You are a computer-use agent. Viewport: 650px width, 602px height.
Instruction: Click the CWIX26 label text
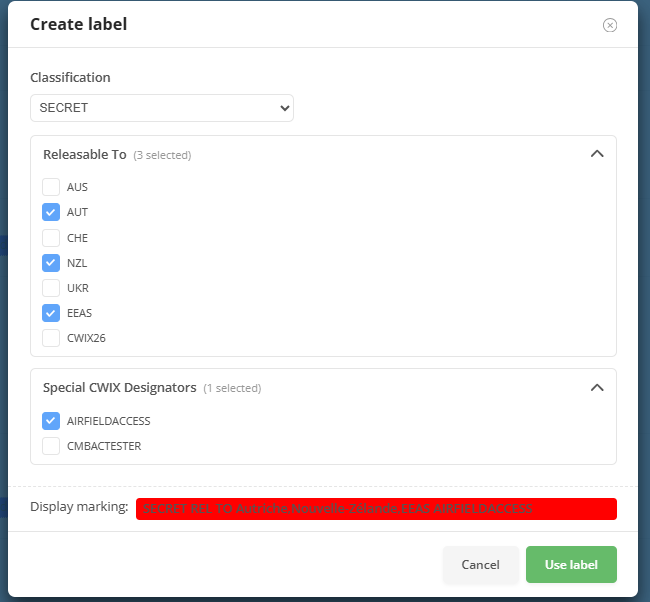86,338
